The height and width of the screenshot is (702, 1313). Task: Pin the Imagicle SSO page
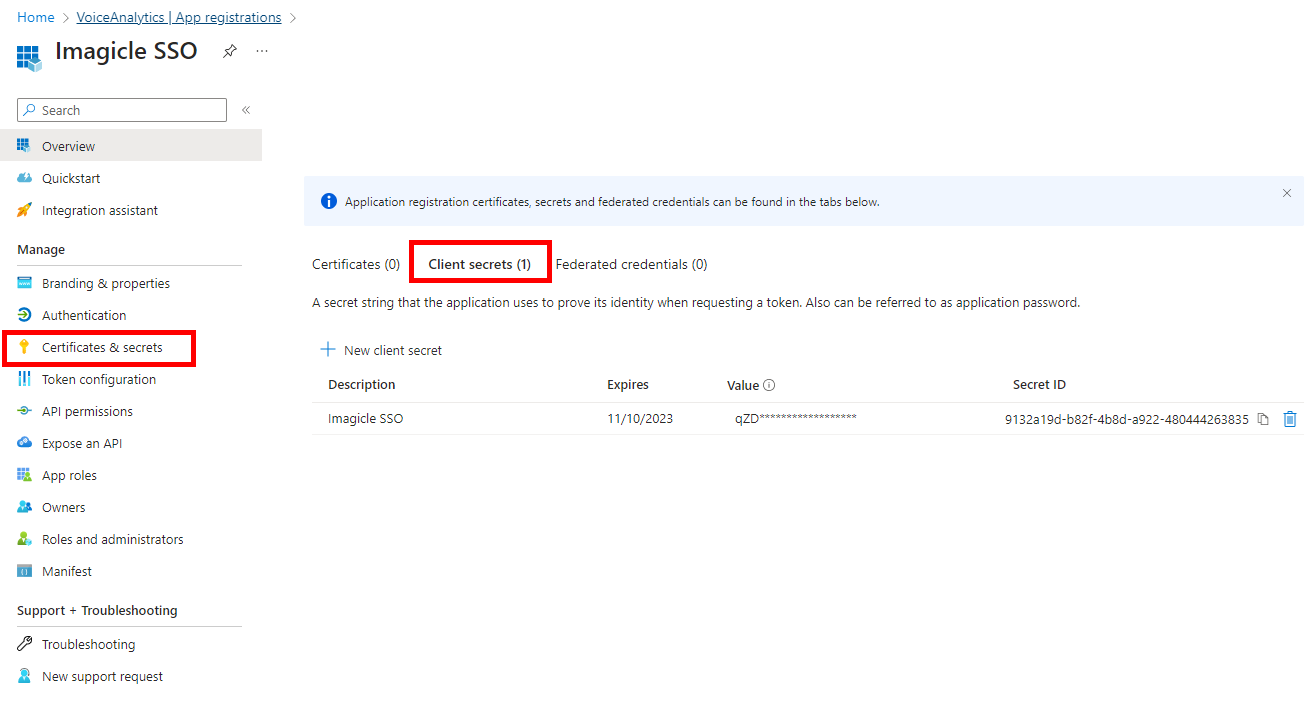(x=230, y=51)
